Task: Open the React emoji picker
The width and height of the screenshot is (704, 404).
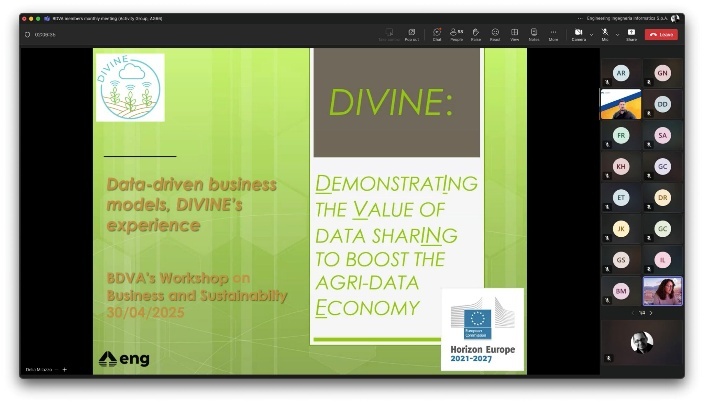Action: click(x=495, y=34)
